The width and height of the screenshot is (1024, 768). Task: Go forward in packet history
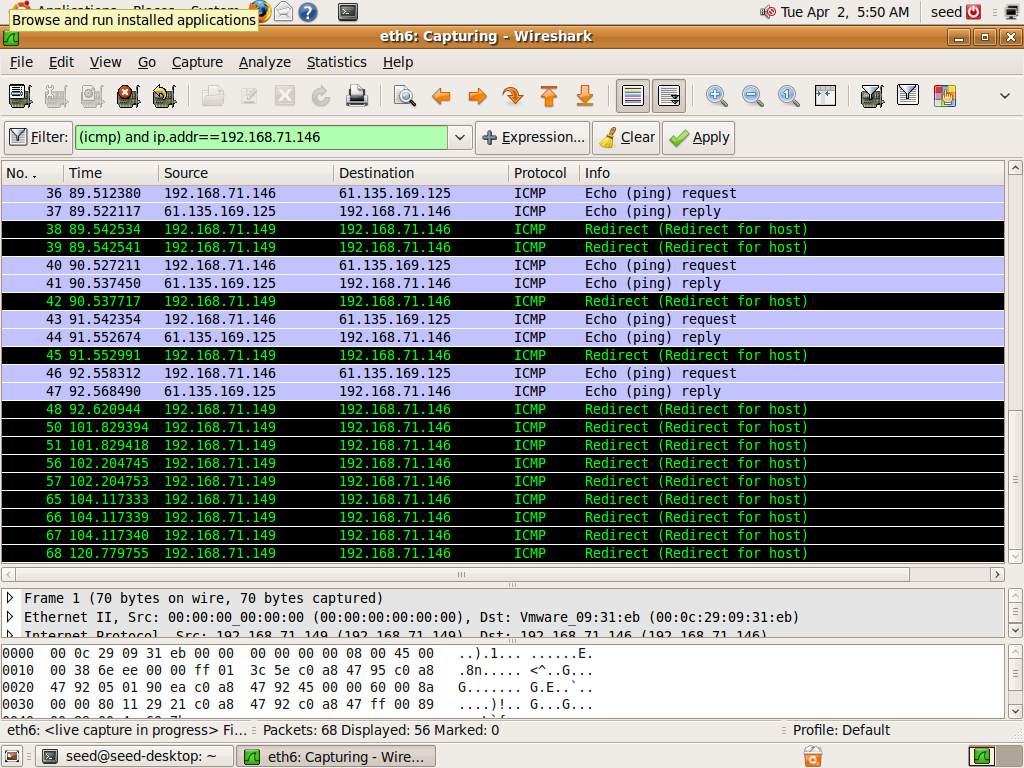click(477, 96)
